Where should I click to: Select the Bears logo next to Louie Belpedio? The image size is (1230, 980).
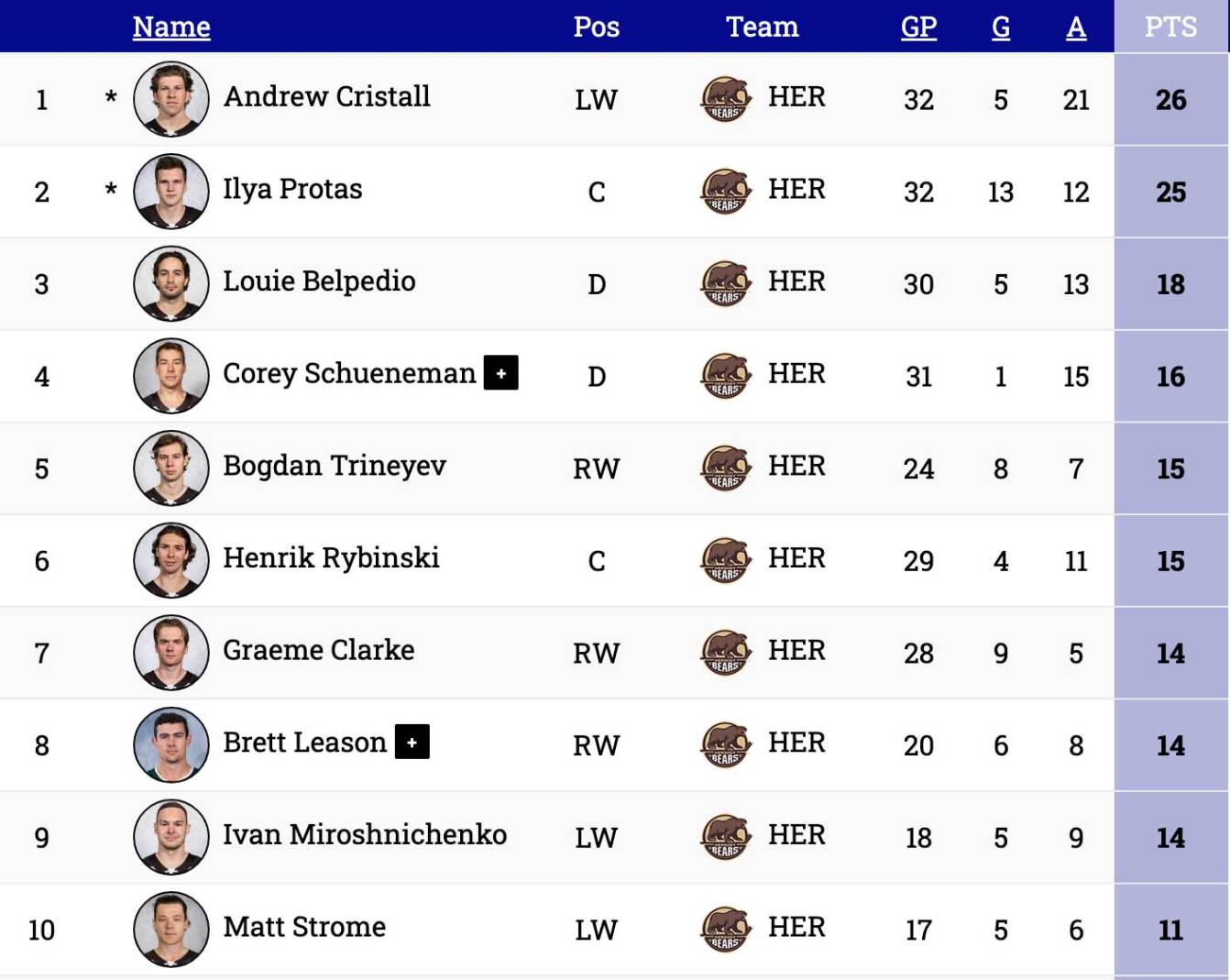pyautogui.click(x=724, y=283)
